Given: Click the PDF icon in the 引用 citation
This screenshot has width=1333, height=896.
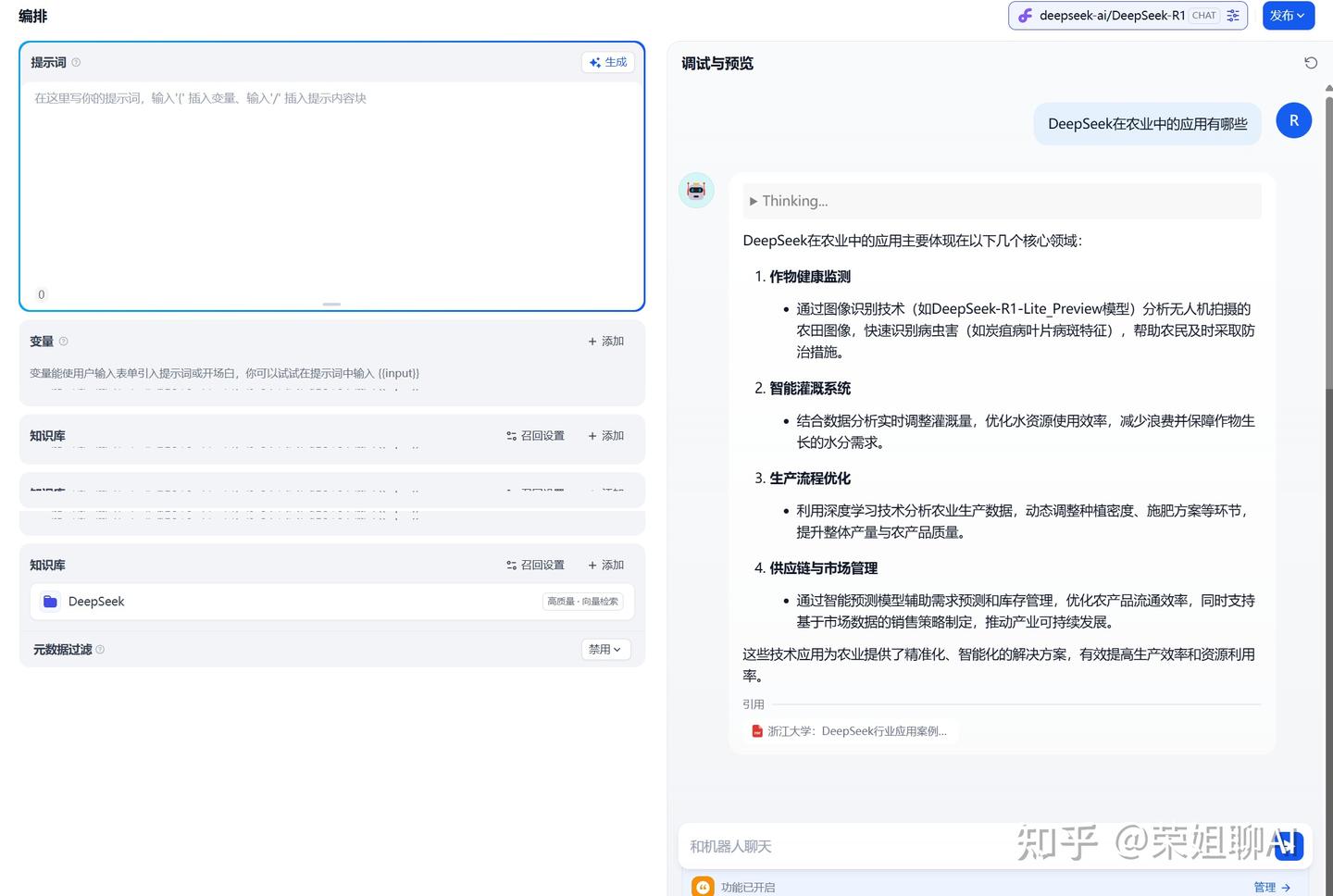Looking at the screenshot, I should pos(757,731).
